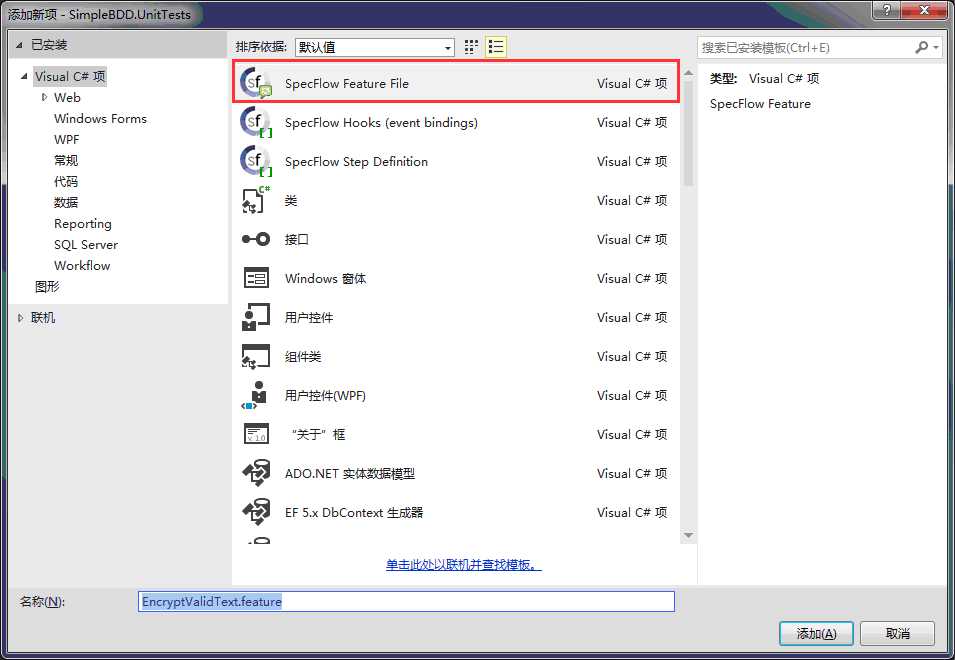This screenshot has height=660, width=955.
Task: Click "SpecFlow Feature File" row text
Action: [x=347, y=83]
